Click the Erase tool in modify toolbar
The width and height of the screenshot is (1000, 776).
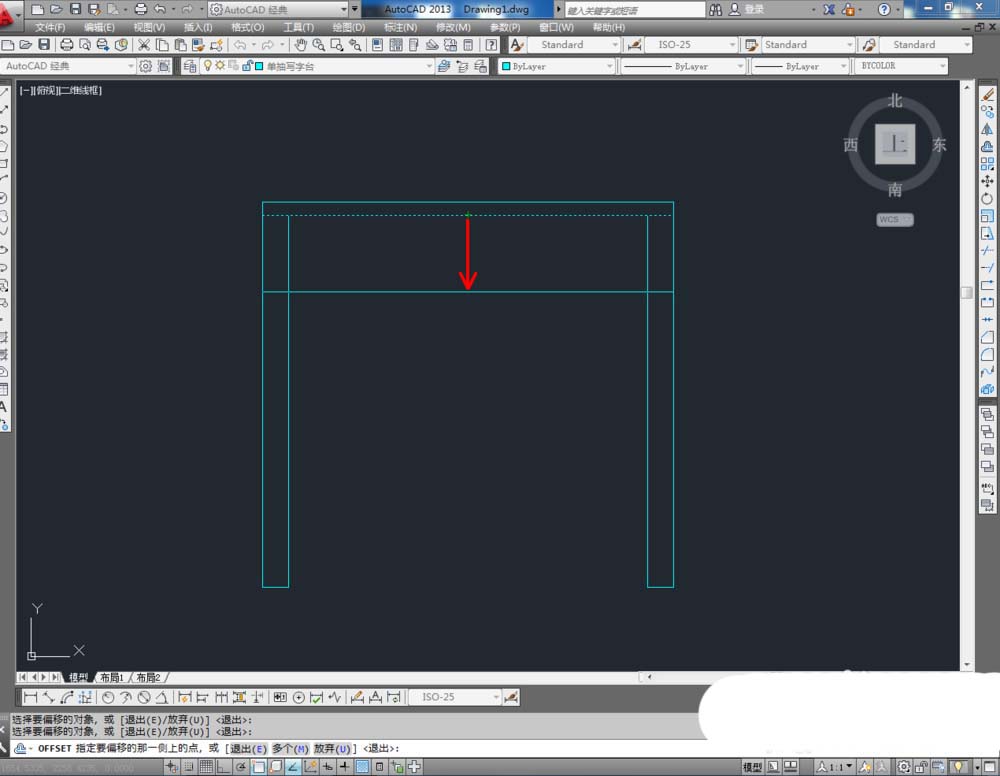(x=987, y=94)
